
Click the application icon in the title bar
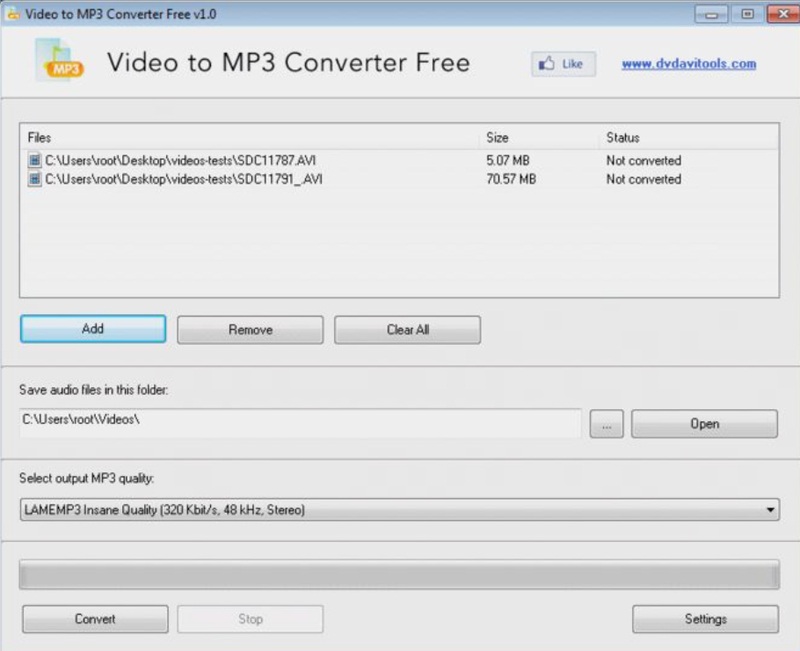(15, 14)
